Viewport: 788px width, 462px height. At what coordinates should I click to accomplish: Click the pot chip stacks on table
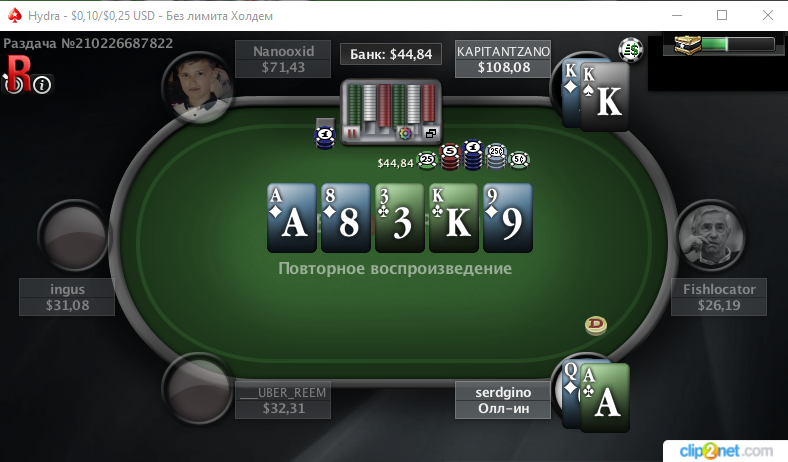[x=473, y=155]
